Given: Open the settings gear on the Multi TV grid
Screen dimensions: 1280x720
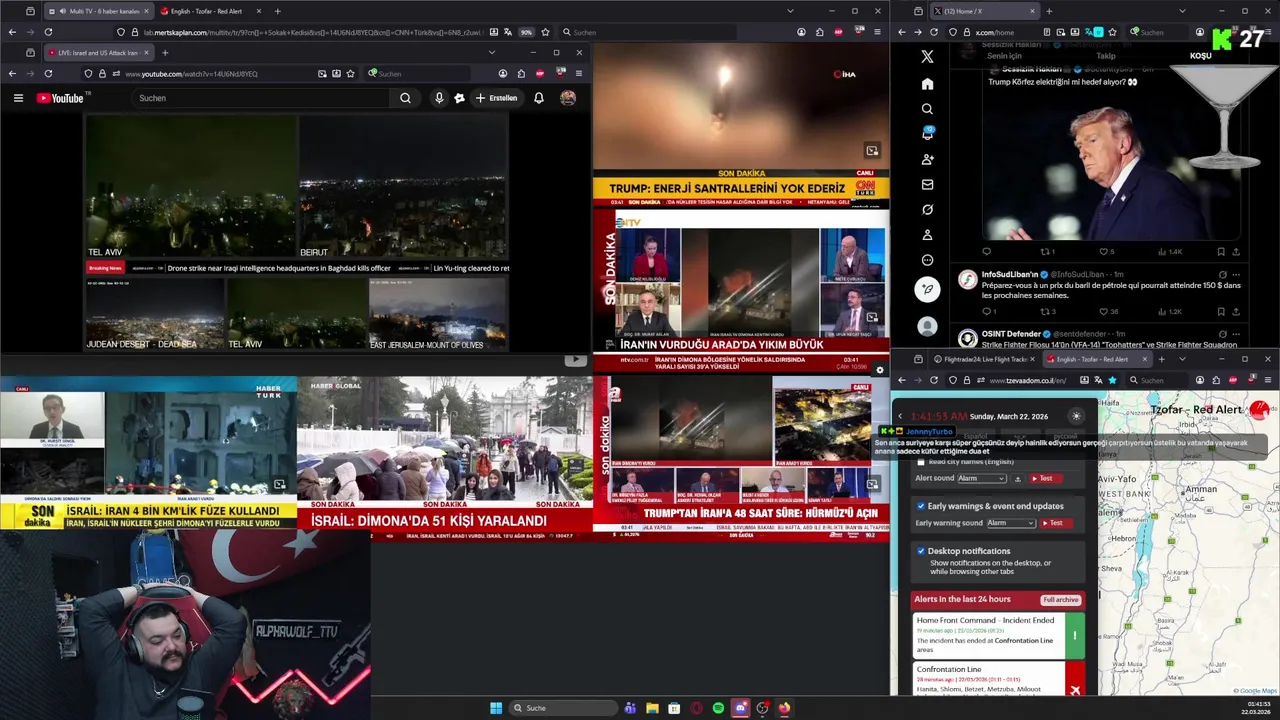Looking at the screenshot, I should point(879,370).
